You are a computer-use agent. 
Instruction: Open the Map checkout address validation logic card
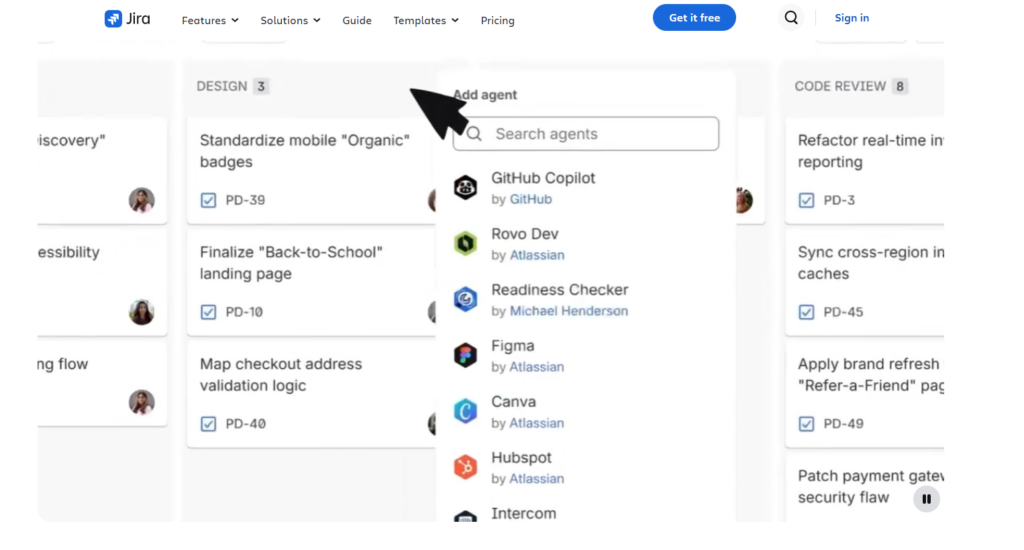[x=312, y=395]
